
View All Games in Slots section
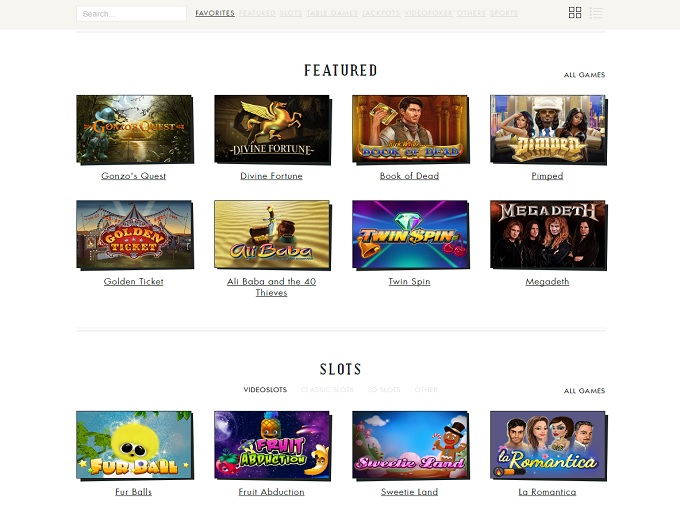point(584,391)
